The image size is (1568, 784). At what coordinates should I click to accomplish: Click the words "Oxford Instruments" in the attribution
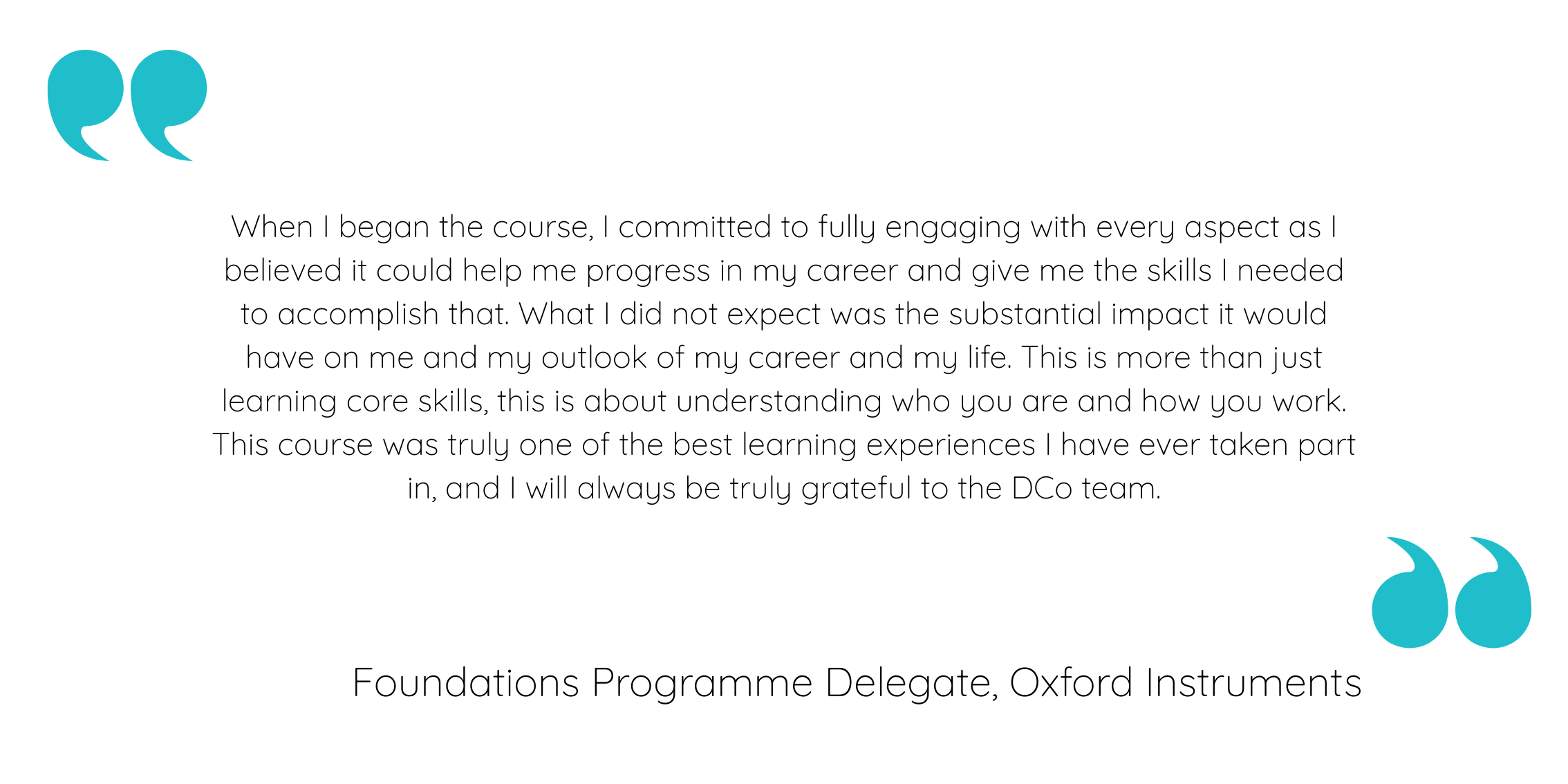pos(1185,683)
